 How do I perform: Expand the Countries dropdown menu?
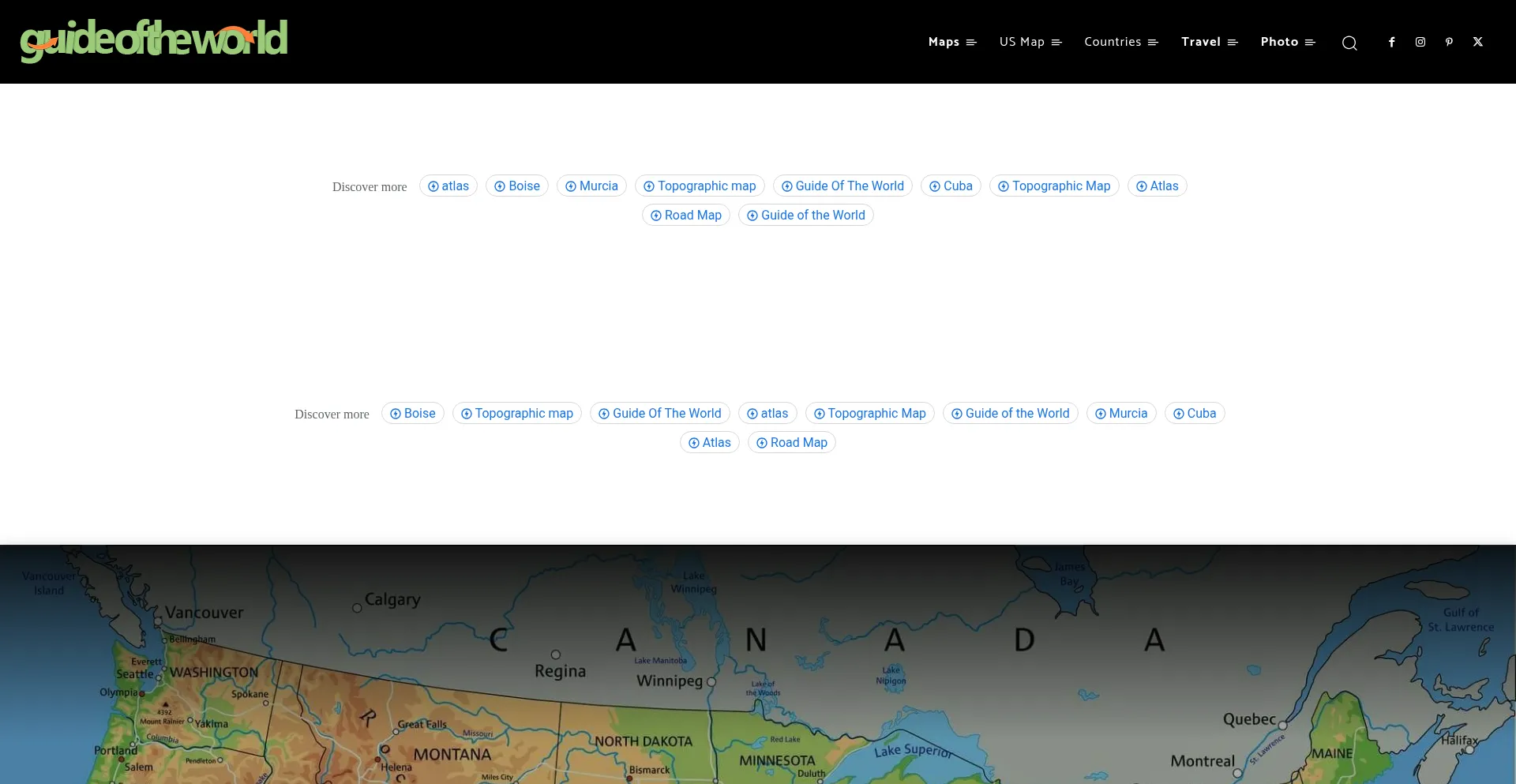coord(1120,42)
